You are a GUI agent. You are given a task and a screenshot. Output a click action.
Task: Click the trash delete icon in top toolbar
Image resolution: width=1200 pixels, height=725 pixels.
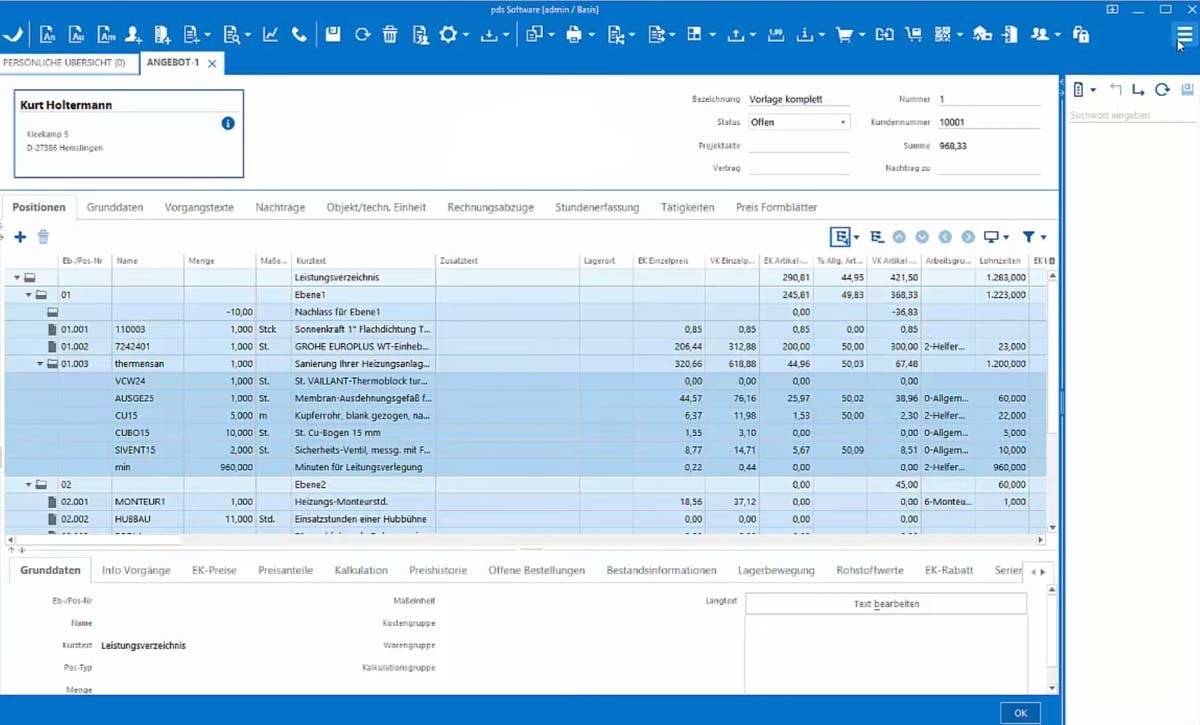point(390,34)
